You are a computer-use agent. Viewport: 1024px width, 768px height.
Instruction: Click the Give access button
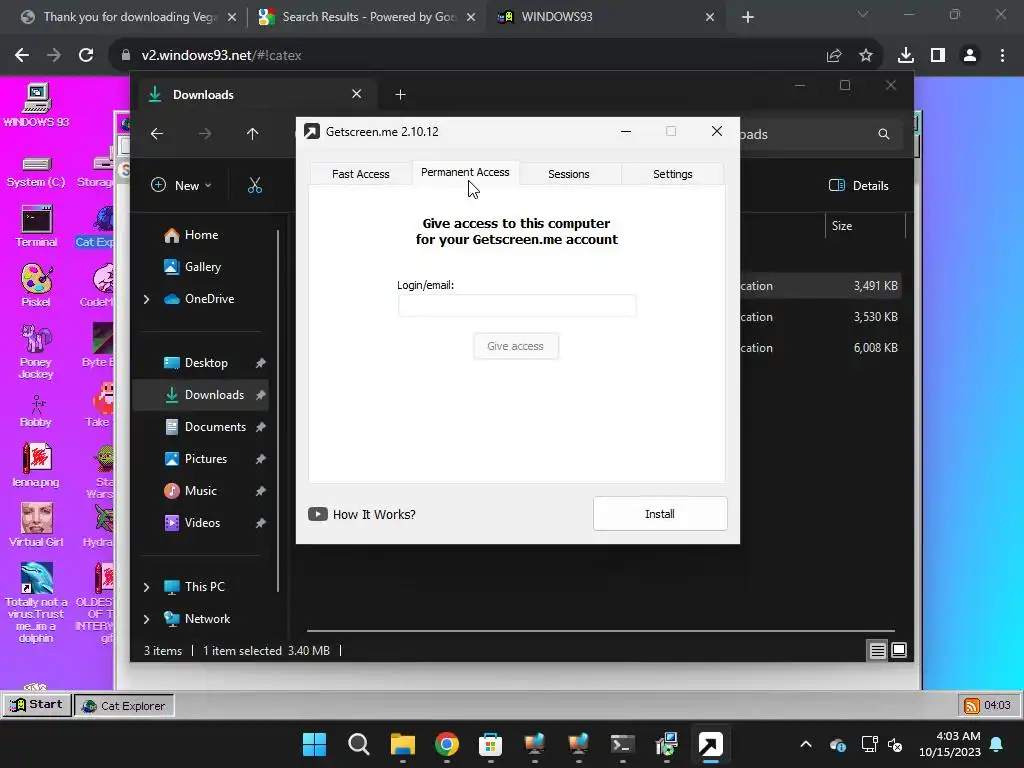point(515,346)
